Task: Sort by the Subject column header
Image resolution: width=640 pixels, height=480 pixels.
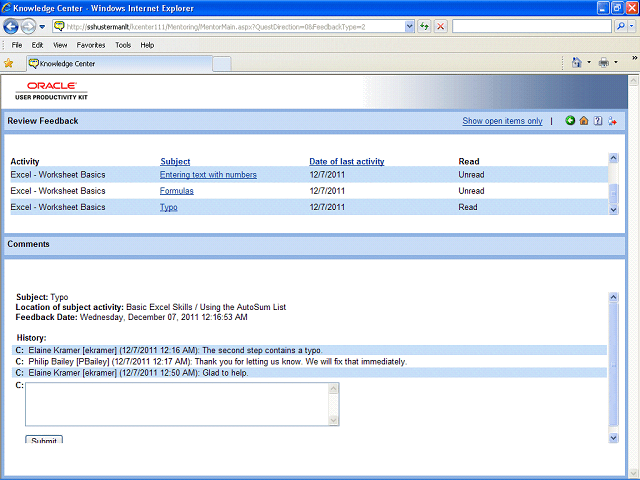Action: pyautogui.click(x=175, y=161)
